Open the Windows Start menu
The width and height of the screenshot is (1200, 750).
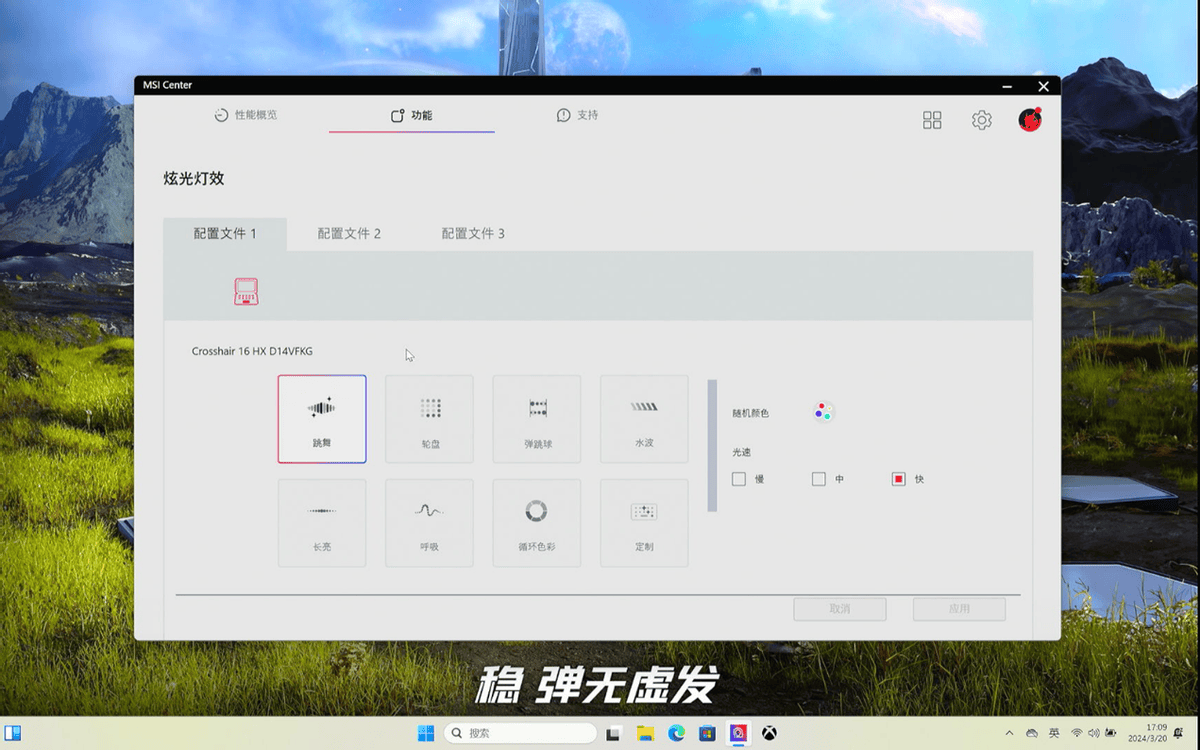pos(426,733)
